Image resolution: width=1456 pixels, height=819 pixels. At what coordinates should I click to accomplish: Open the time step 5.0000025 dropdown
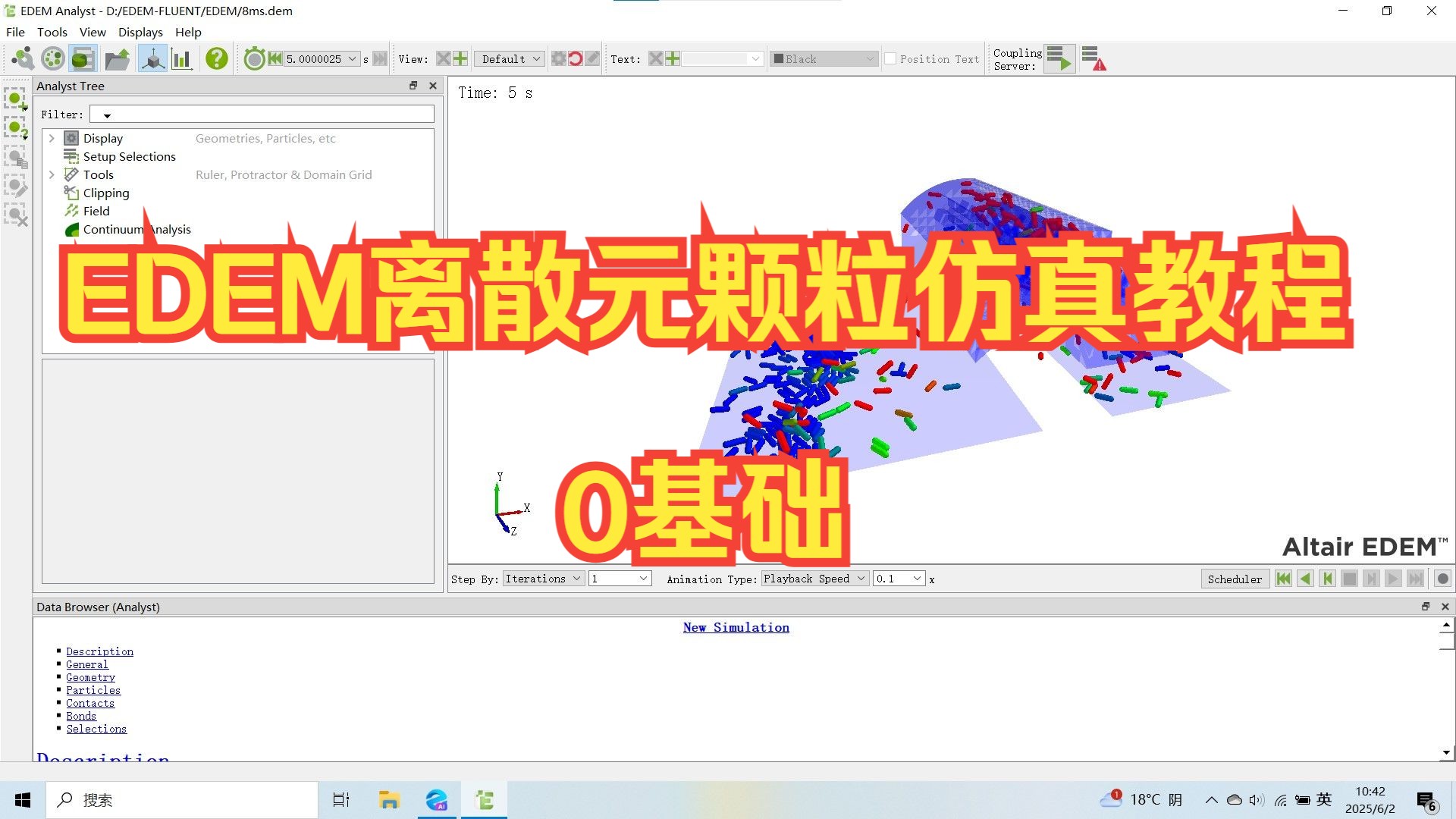pyautogui.click(x=353, y=58)
